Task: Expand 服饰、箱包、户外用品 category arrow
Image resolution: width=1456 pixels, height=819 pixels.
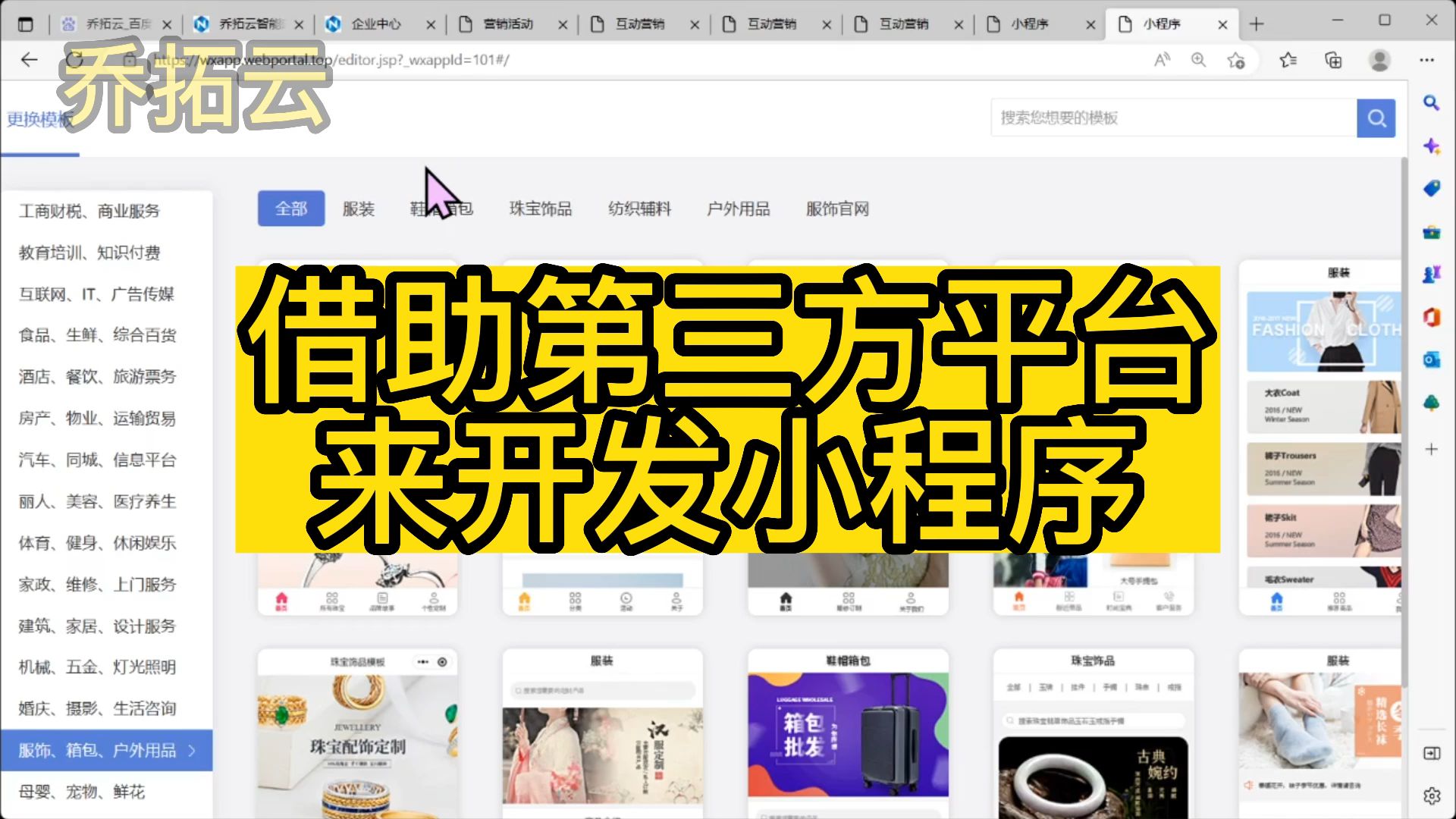Action: point(192,751)
